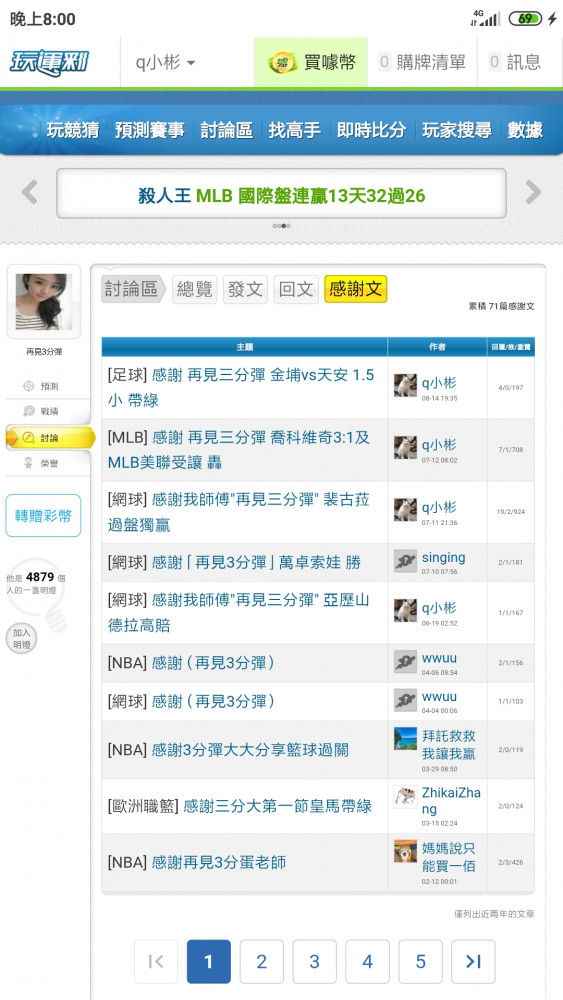Click singing author avatar

pos(406,561)
